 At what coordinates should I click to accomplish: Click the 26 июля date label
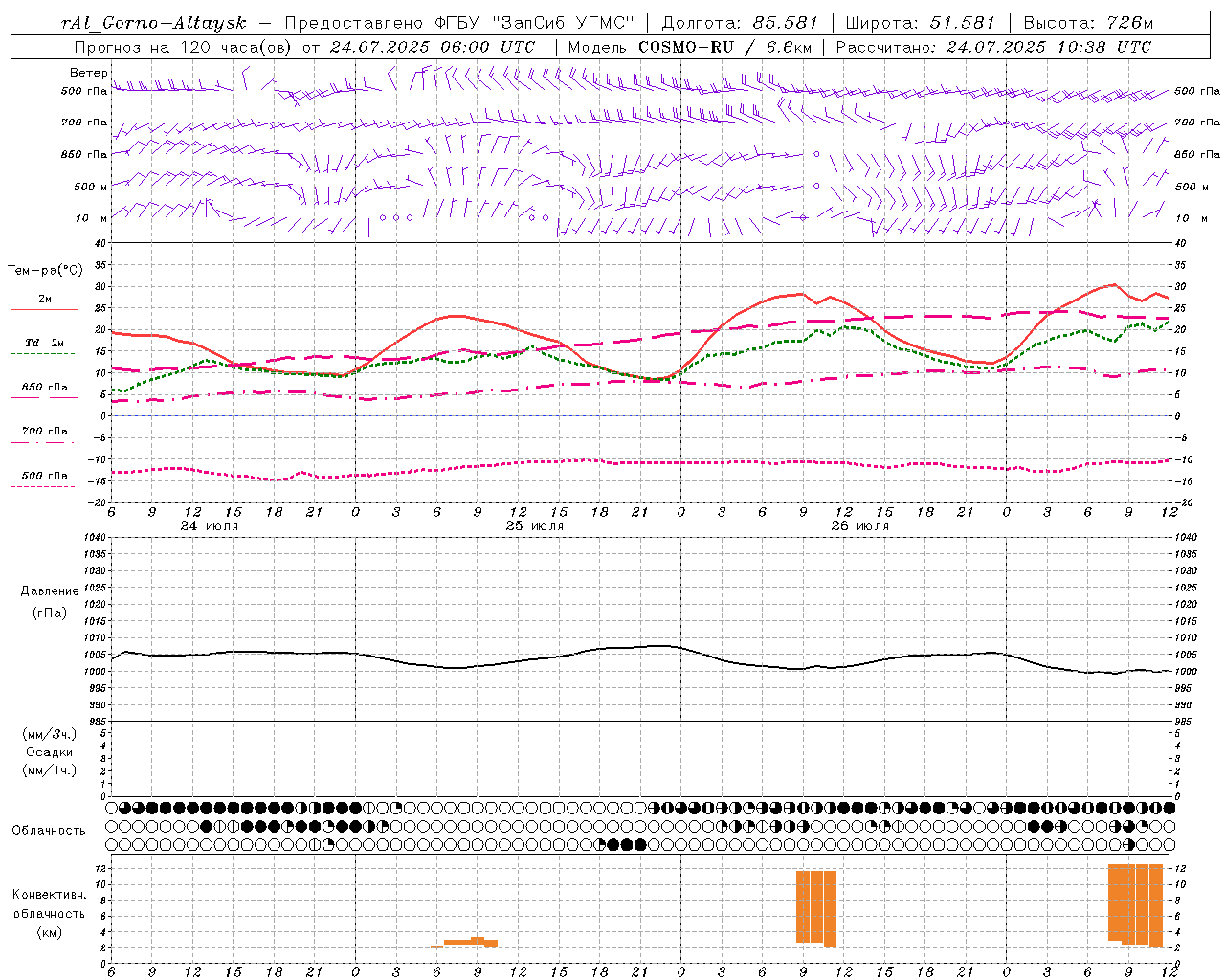[859, 526]
